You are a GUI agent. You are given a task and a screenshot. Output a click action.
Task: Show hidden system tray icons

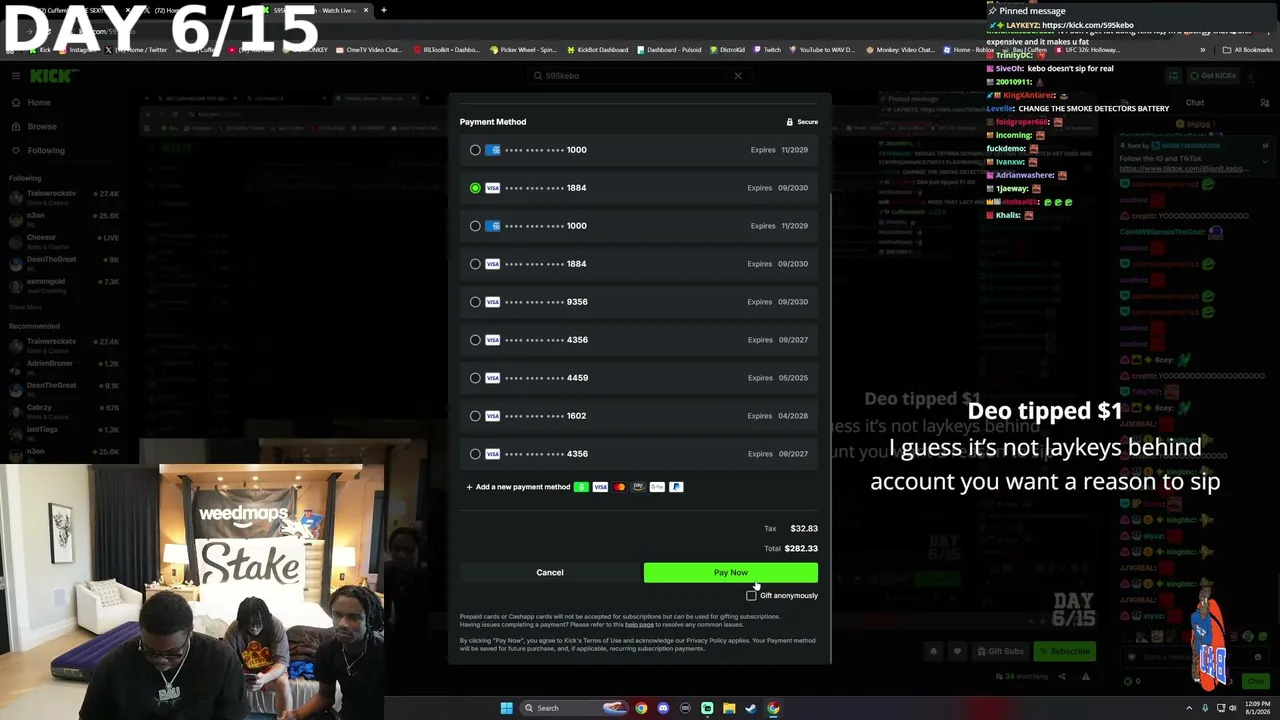point(1189,708)
